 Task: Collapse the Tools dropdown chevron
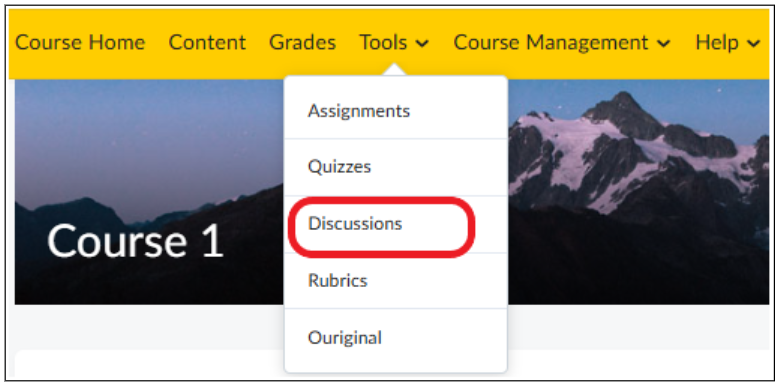[422, 44]
